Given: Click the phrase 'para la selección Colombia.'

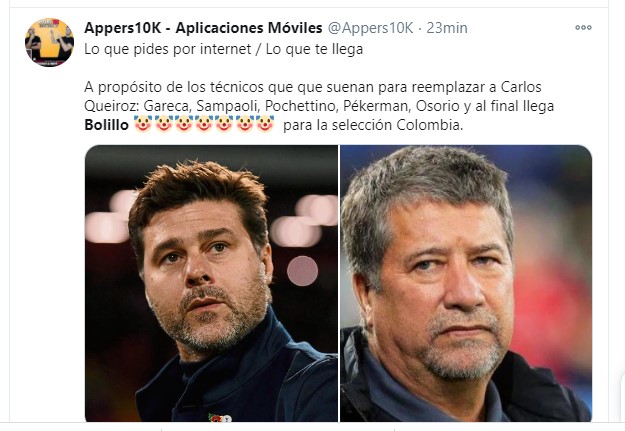Looking at the screenshot, I should (x=373, y=125).
